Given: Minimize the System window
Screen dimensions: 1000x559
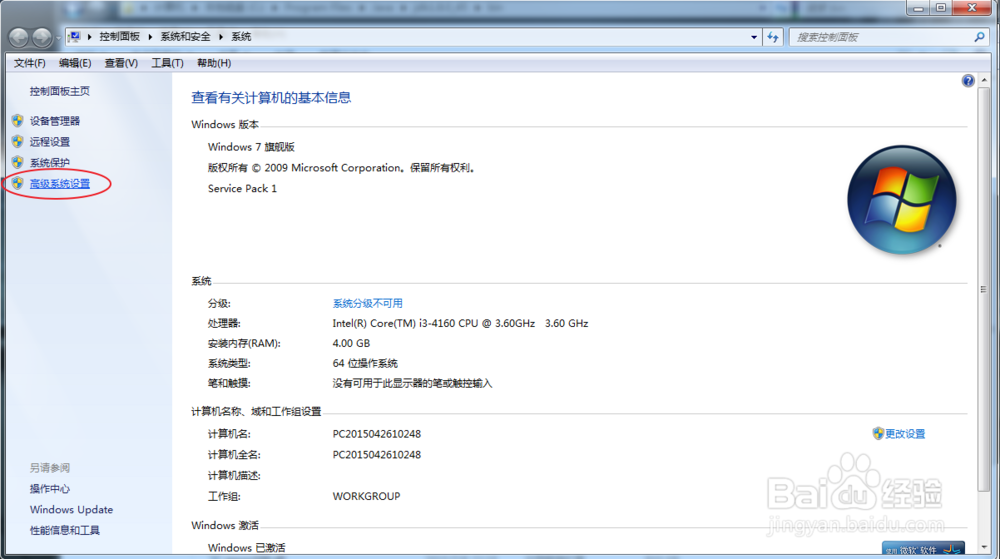Looking at the screenshot, I should [918, 8].
